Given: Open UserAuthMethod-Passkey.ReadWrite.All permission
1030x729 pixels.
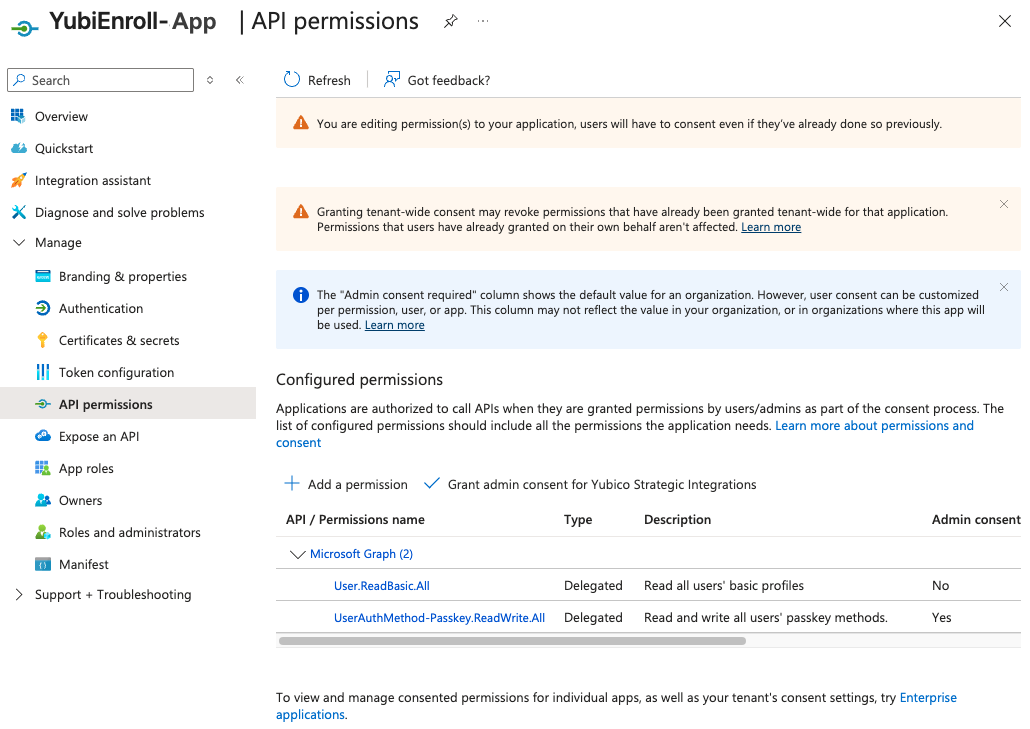Looking at the screenshot, I should click(439, 617).
